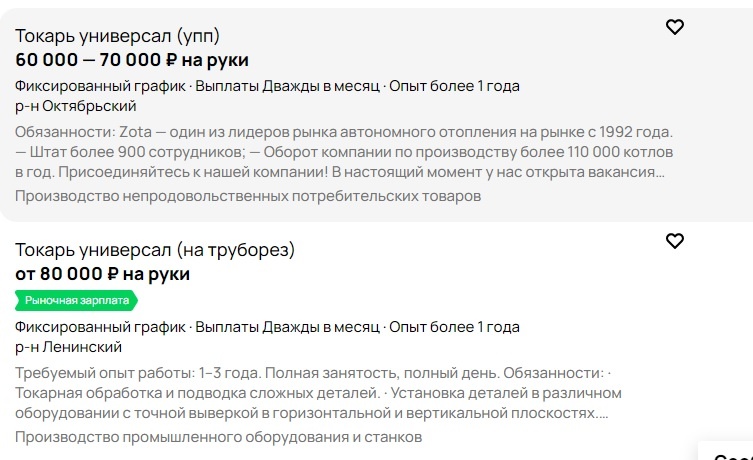Click "Фиксированный график" in the упп listing
The height and width of the screenshot is (460, 753).
101,86
